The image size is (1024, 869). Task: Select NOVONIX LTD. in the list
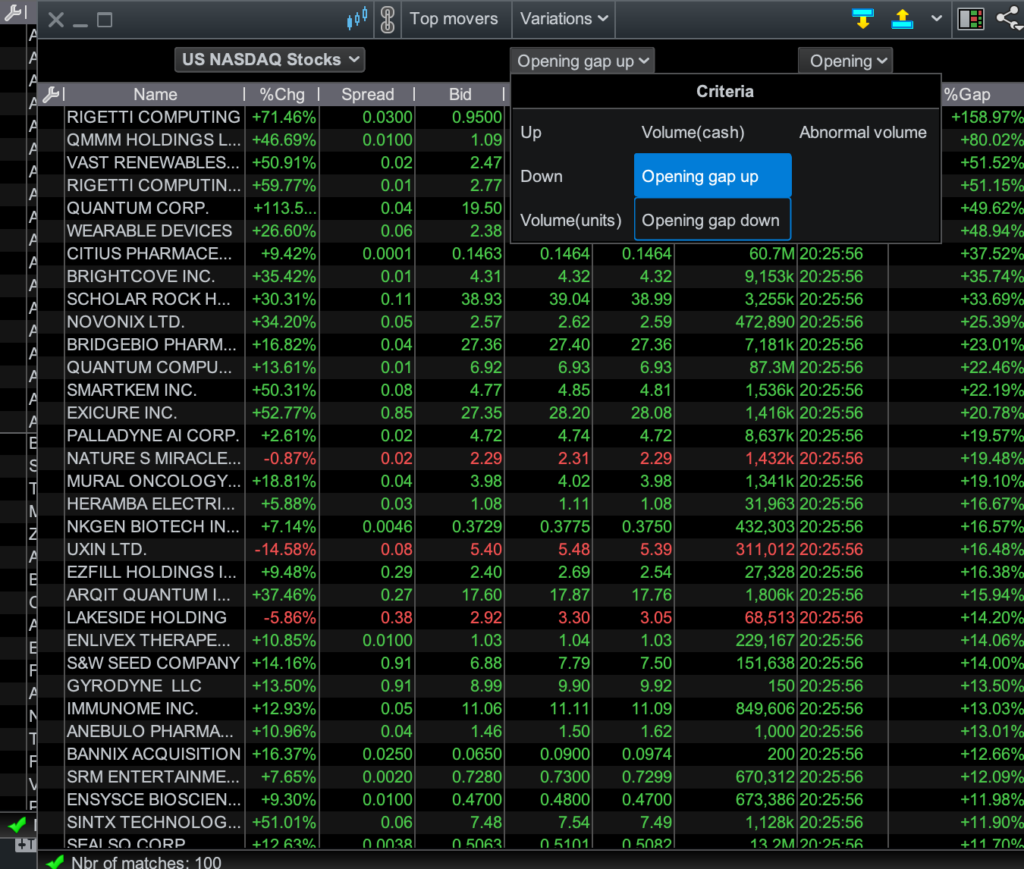click(x=125, y=323)
